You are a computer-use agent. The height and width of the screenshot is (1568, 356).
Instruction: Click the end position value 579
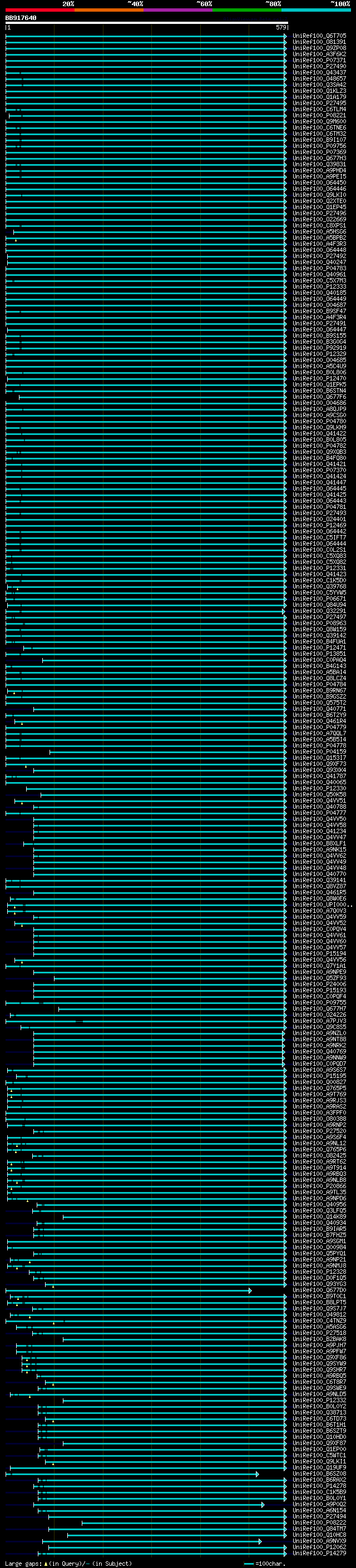[x=280, y=27]
